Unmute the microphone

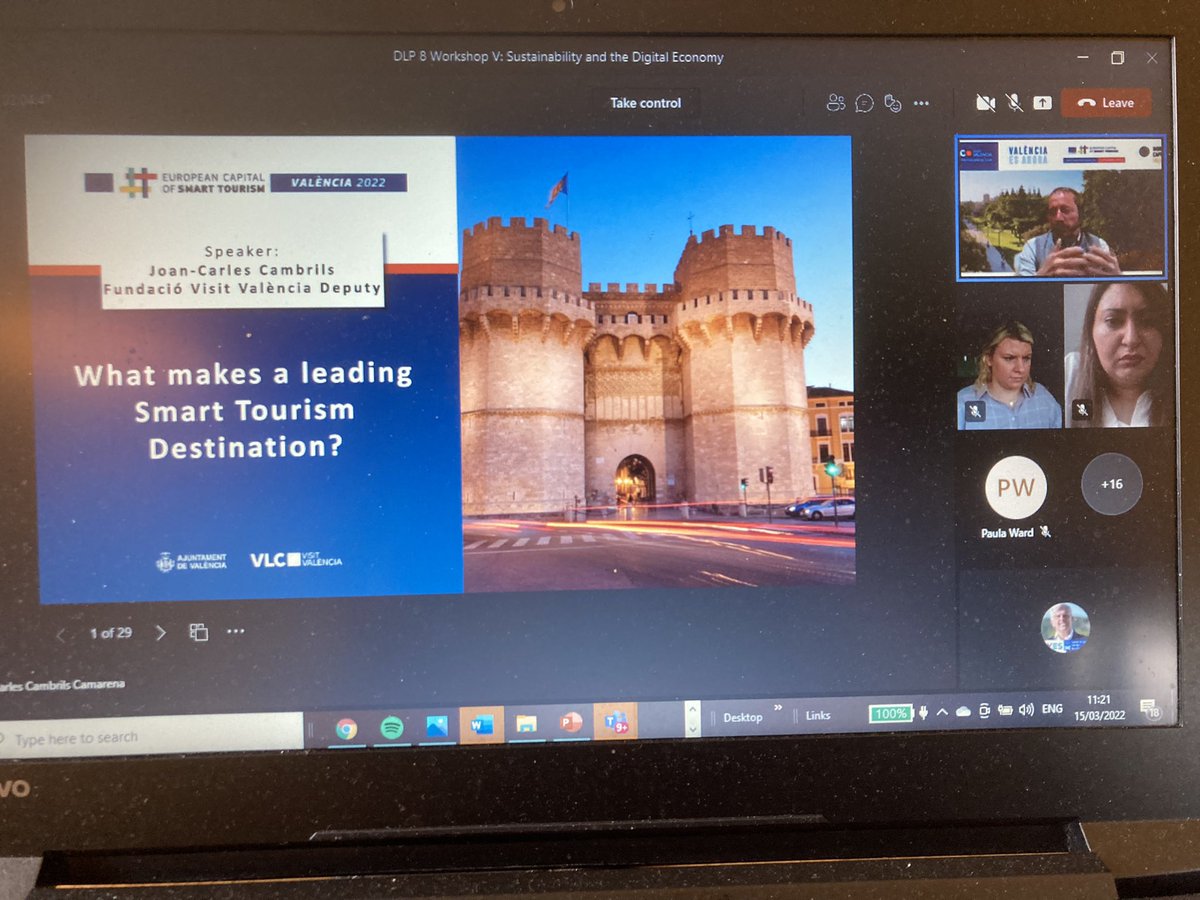(1014, 102)
